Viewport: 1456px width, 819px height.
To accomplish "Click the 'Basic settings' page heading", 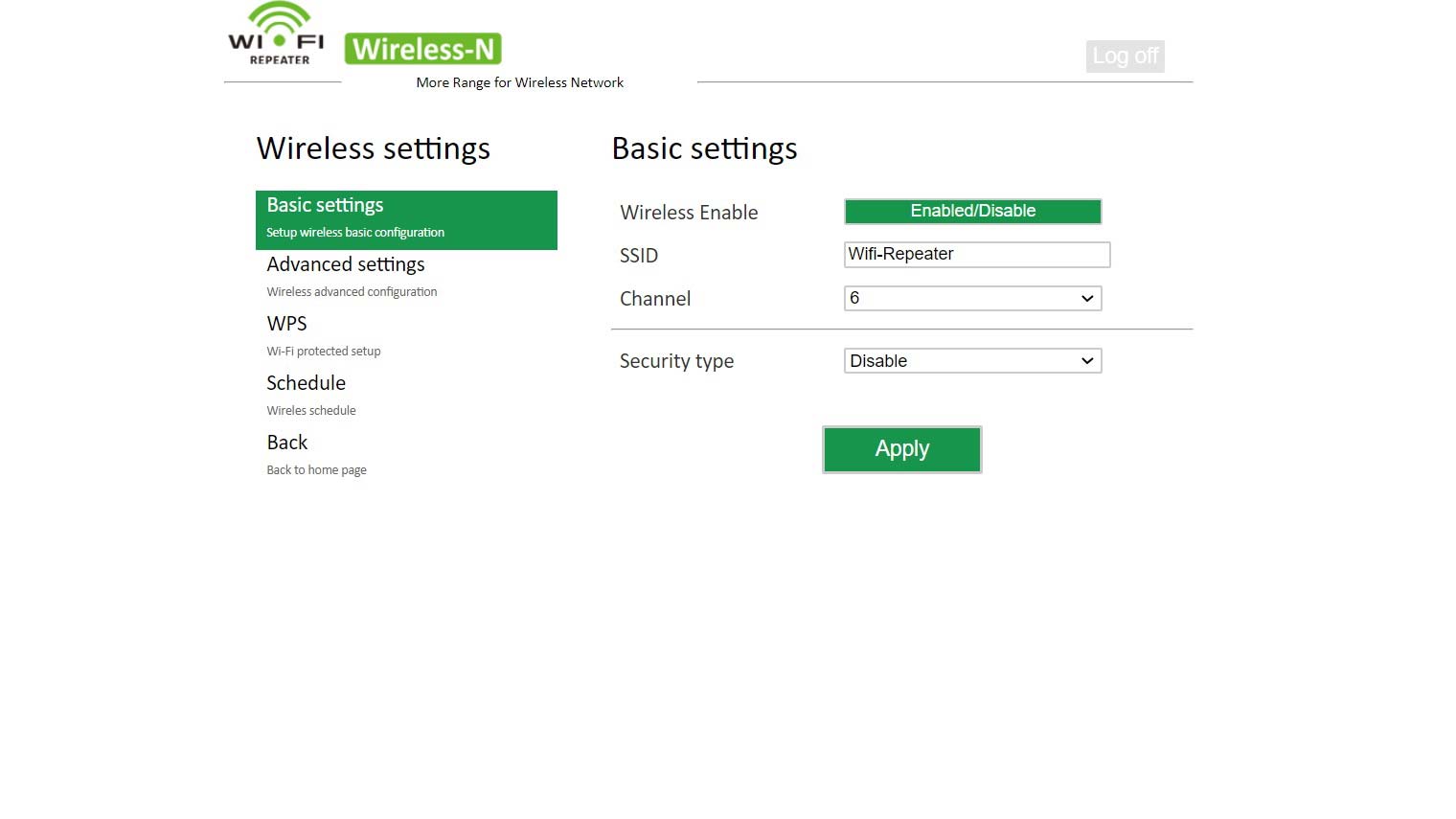I will [x=704, y=148].
